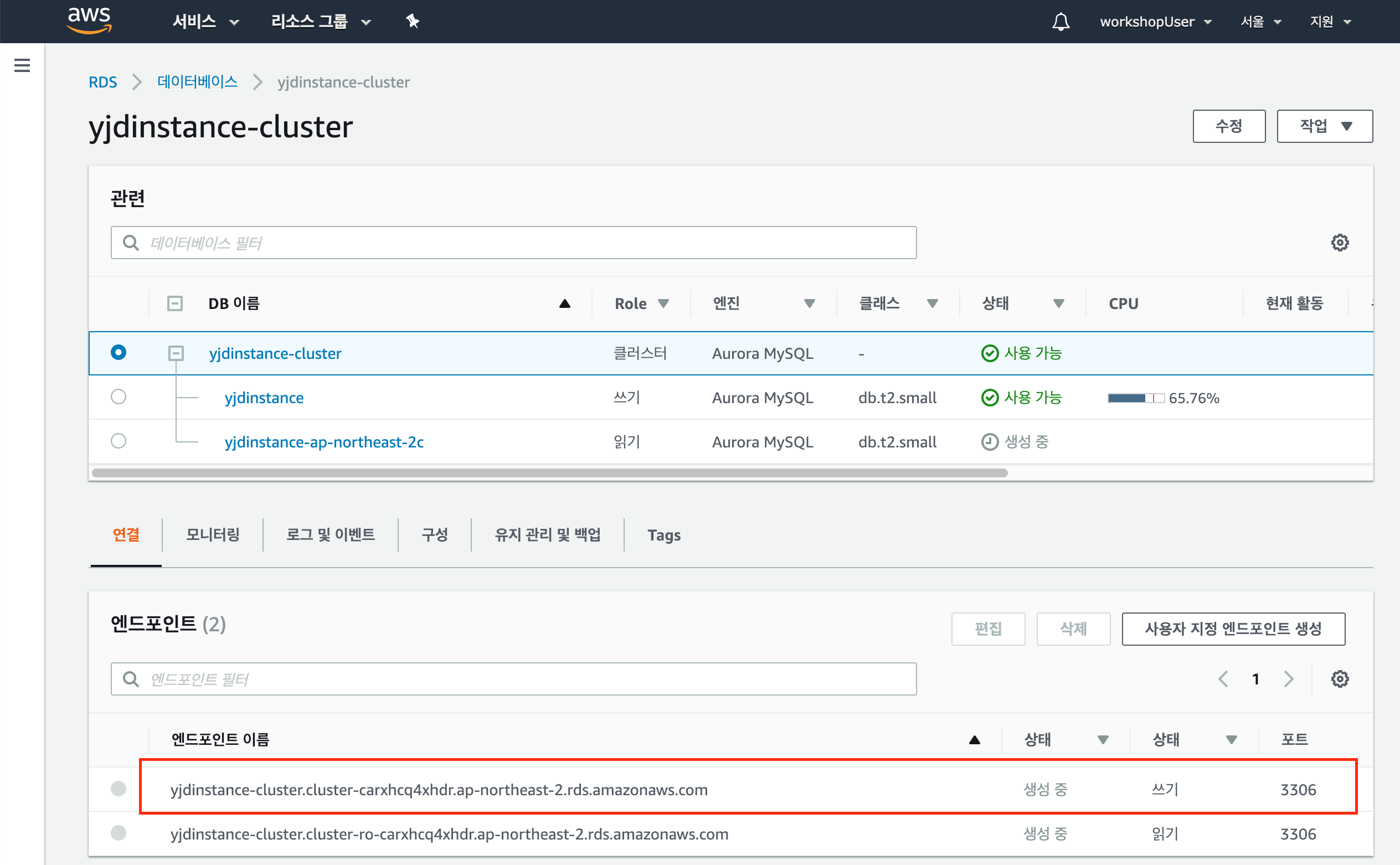The width and height of the screenshot is (1400, 865).
Task: Focus the 엔드포인트 필터 input field
Action: (x=513, y=679)
